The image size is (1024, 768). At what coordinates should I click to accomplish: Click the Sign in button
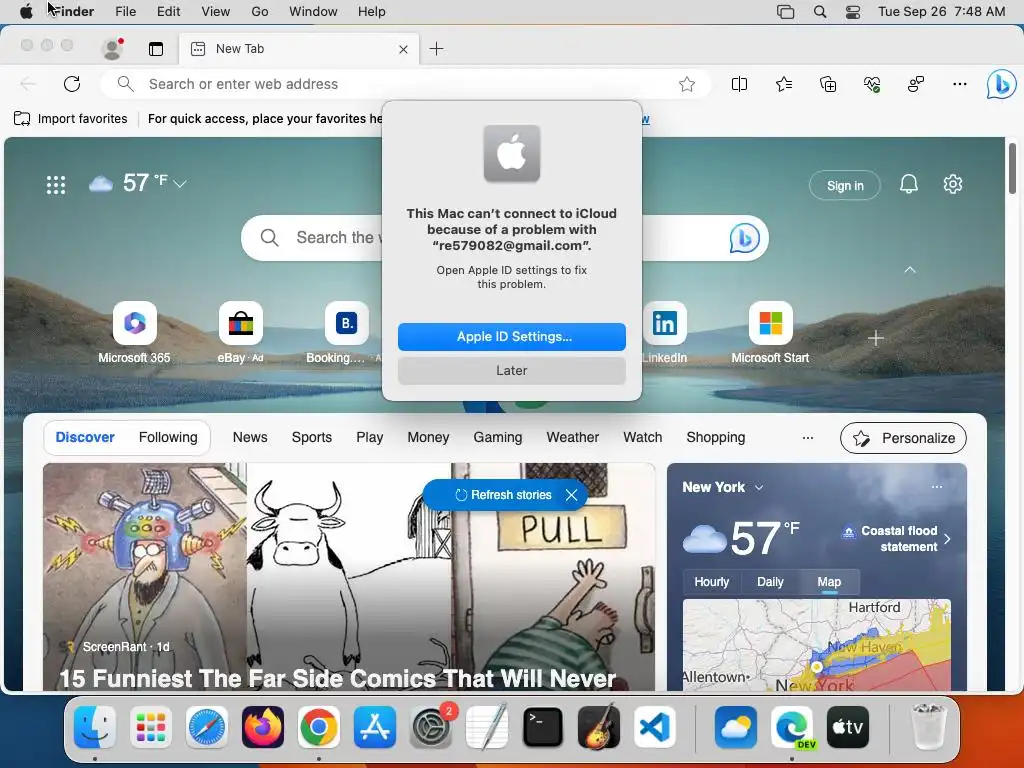[x=845, y=185]
